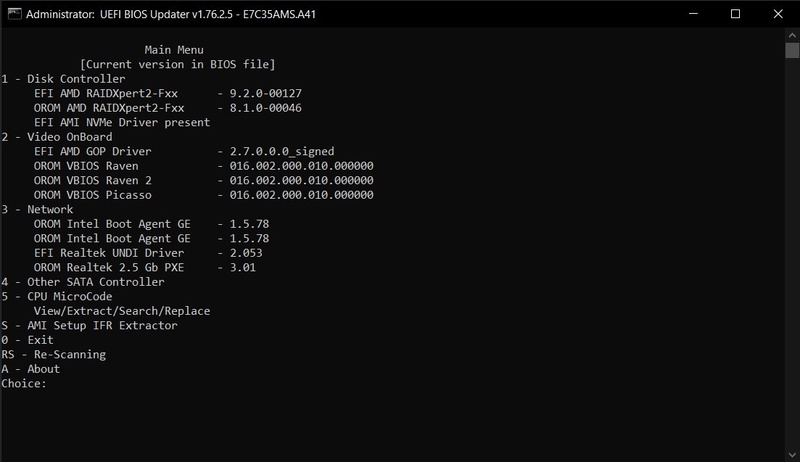Click the scrollbar up arrow
This screenshot has height=462, width=800.
tap(791, 37)
